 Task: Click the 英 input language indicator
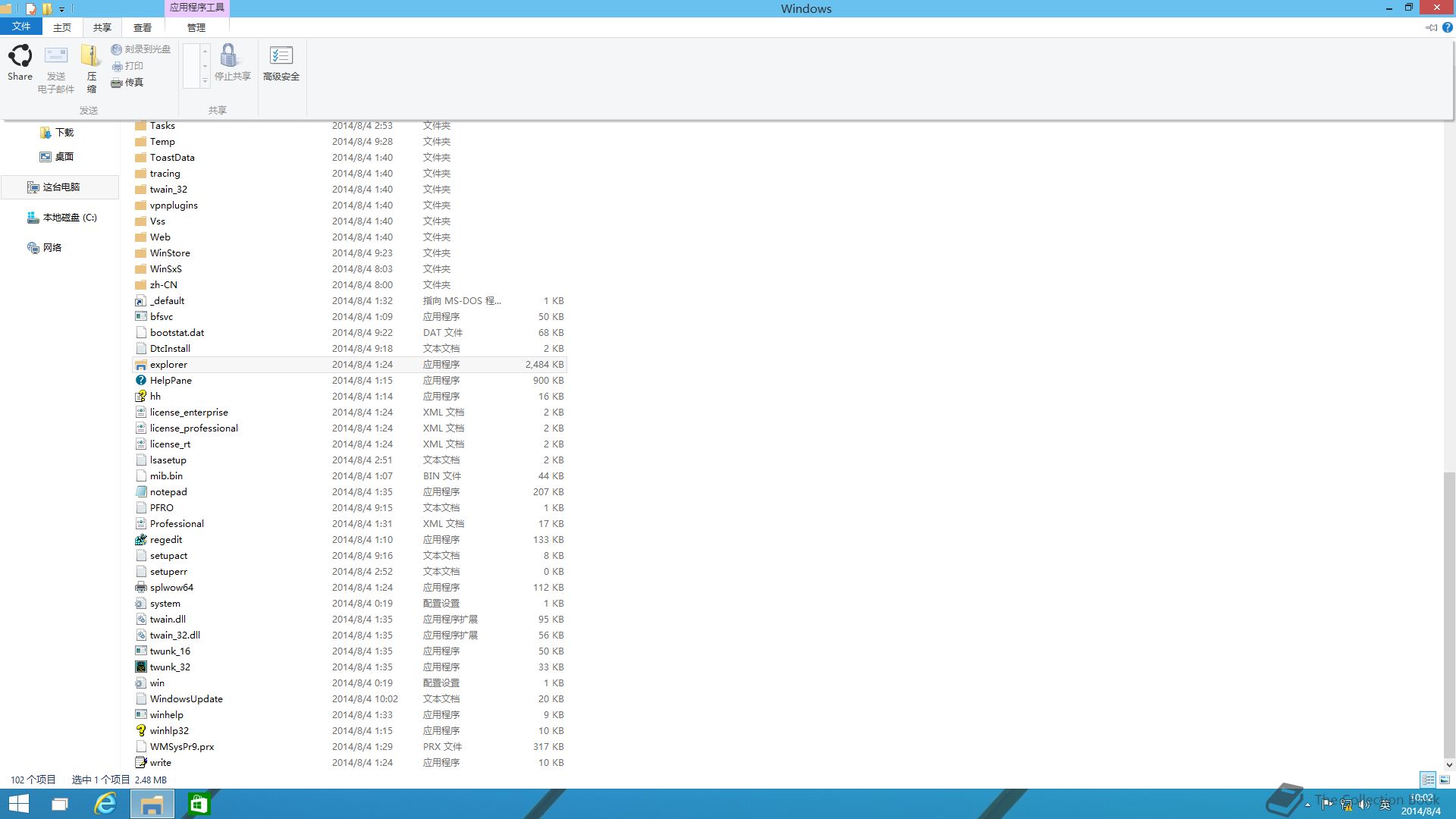pos(1385,805)
